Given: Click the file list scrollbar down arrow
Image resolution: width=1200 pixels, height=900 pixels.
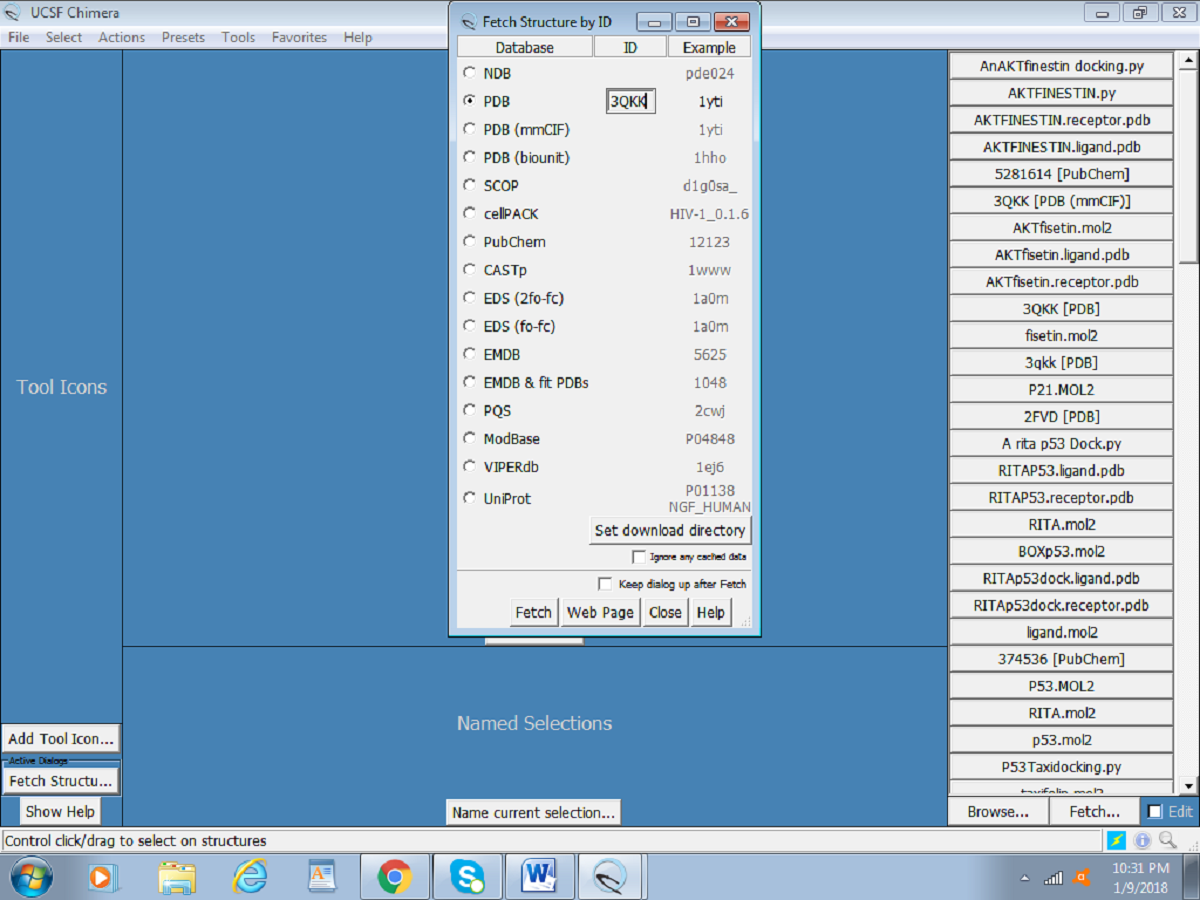Looking at the screenshot, I should point(1188,785).
